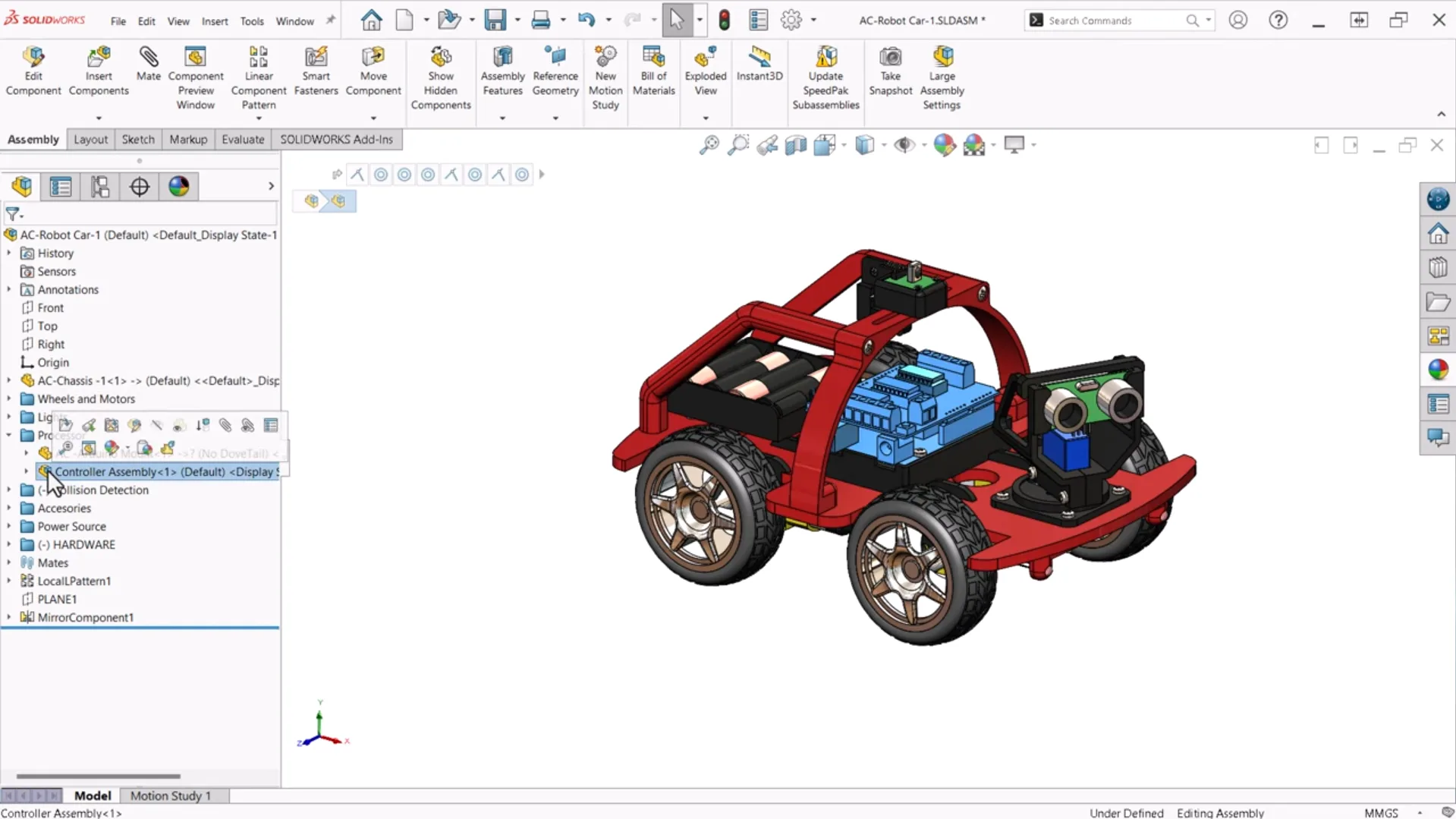Open DisplayManager appearance sphere tab

tap(179, 187)
